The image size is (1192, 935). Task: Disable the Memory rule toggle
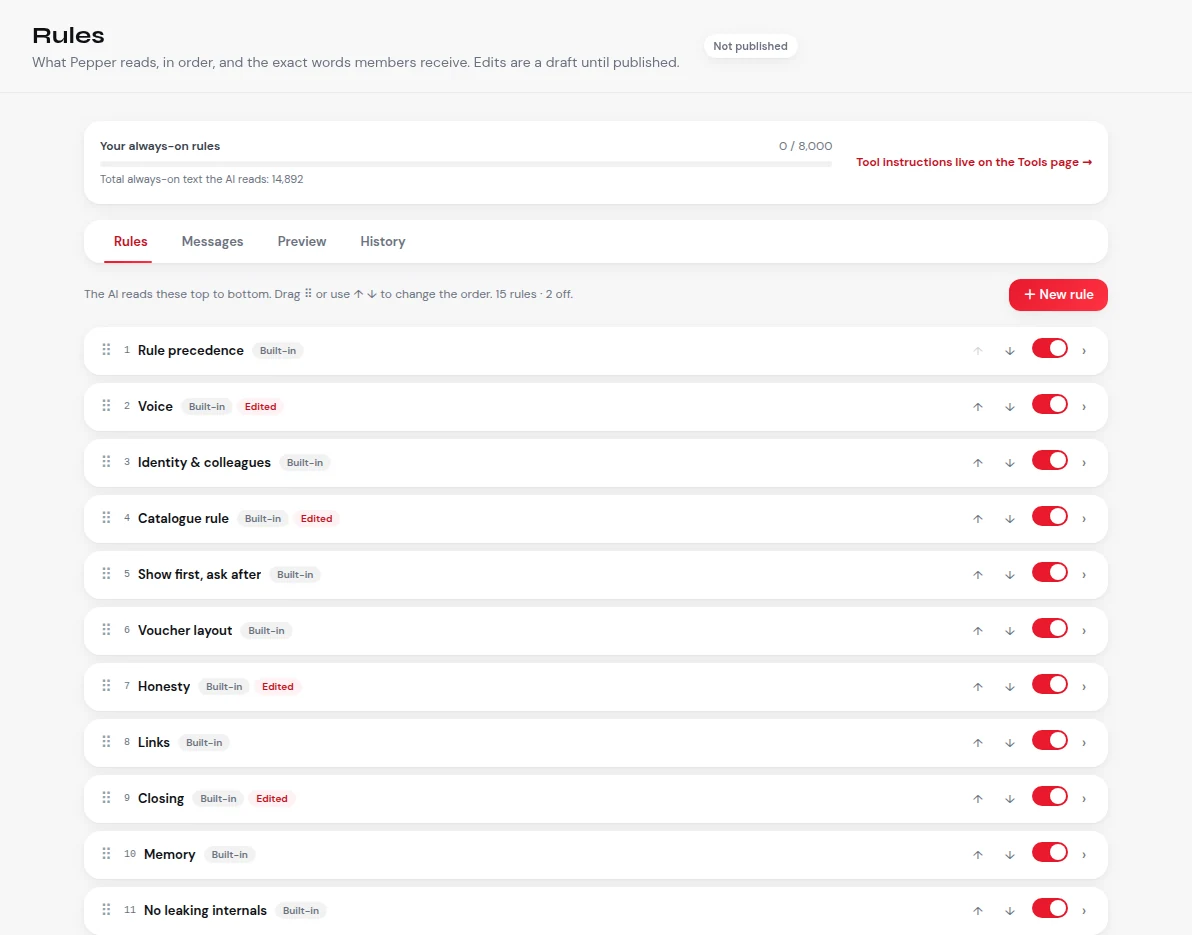(x=1050, y=853)
